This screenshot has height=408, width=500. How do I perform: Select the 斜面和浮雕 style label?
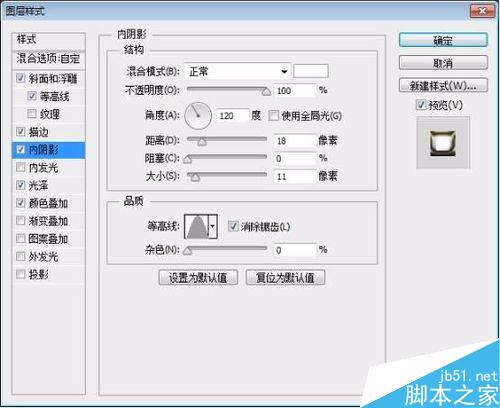53,79
